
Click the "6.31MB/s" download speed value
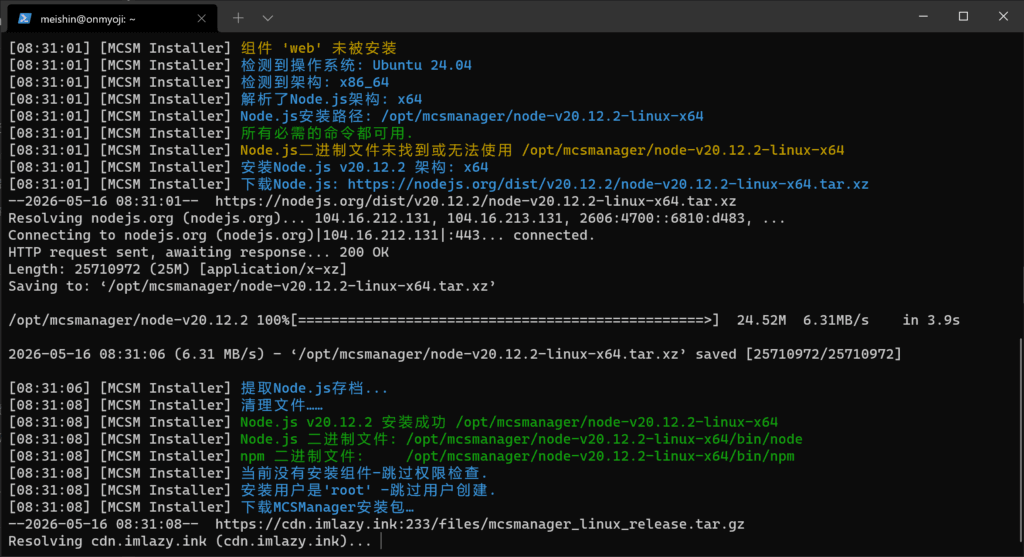[836, 320]
